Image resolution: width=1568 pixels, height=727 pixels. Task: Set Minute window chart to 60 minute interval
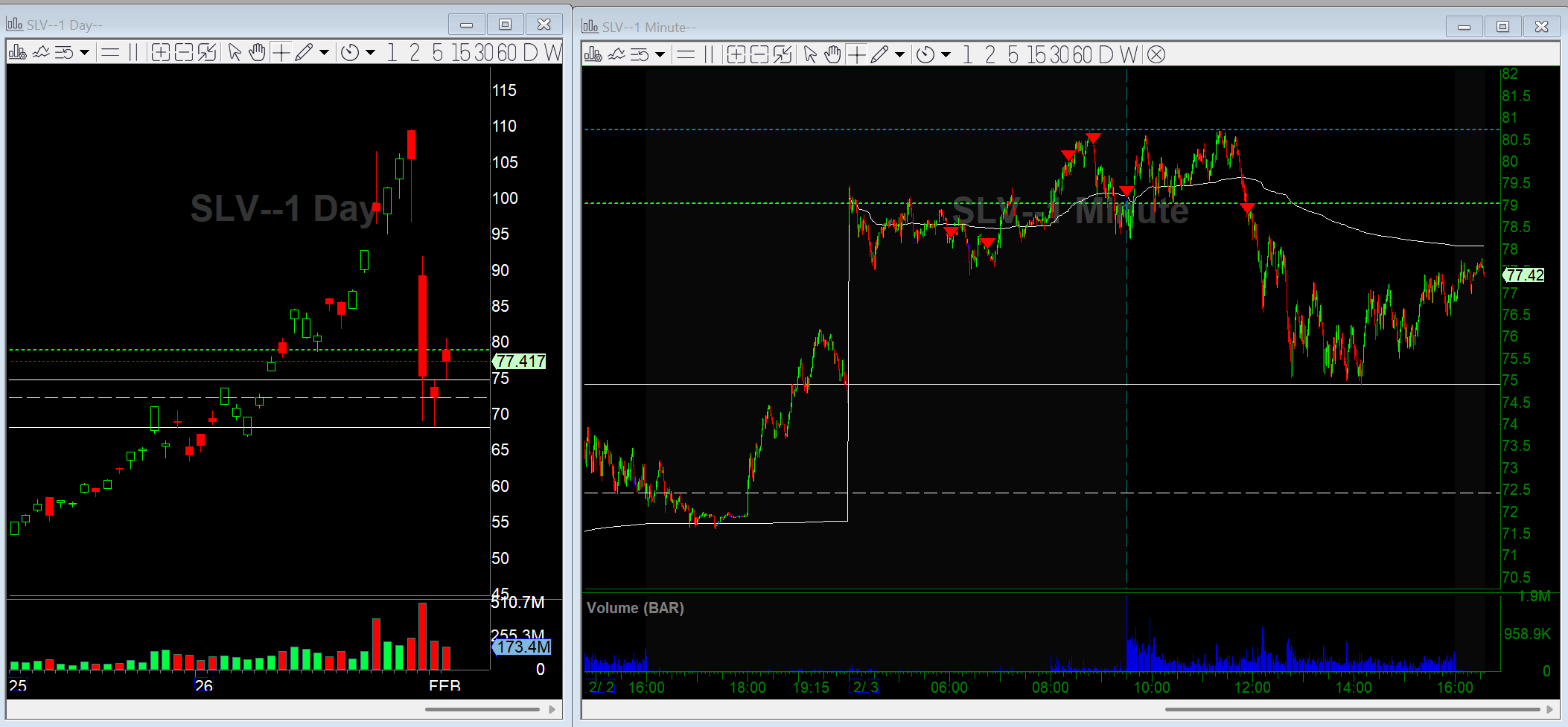click(x=1083, y=55)
